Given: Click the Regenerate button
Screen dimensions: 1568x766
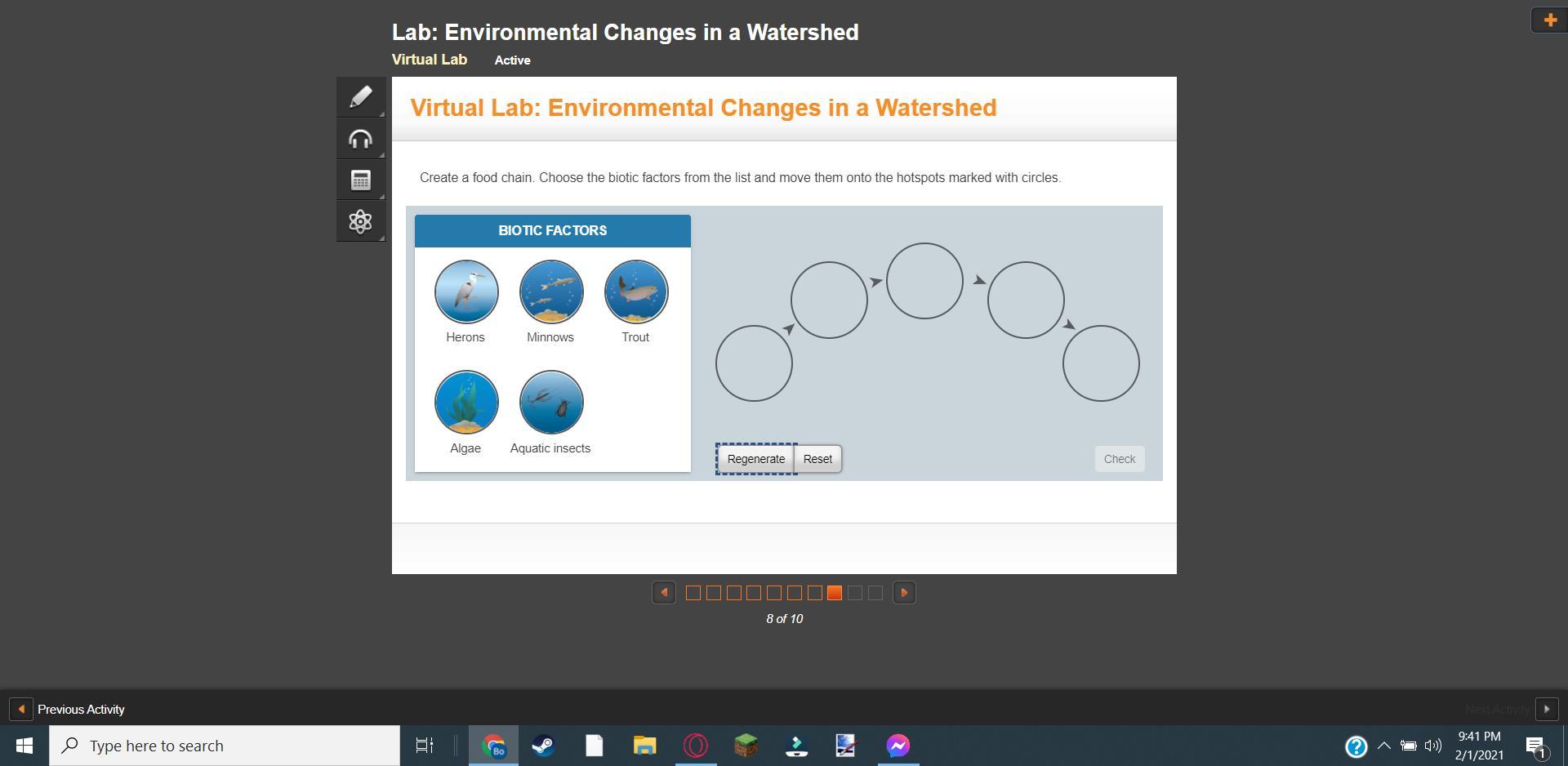Looking at the screenshot, I should point(756,459).
